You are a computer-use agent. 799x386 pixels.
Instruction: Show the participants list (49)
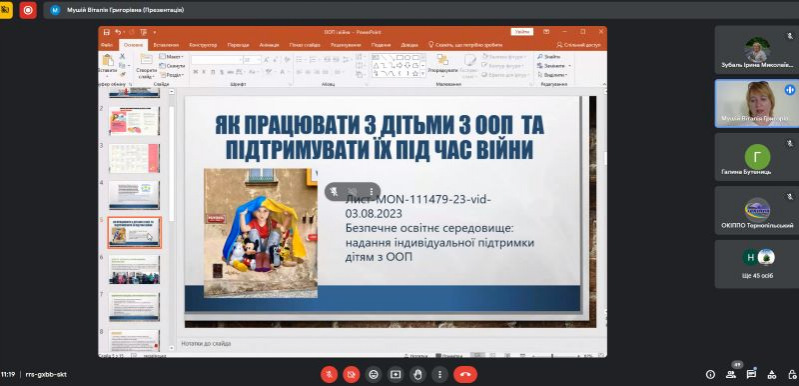[x=731, y=375]
